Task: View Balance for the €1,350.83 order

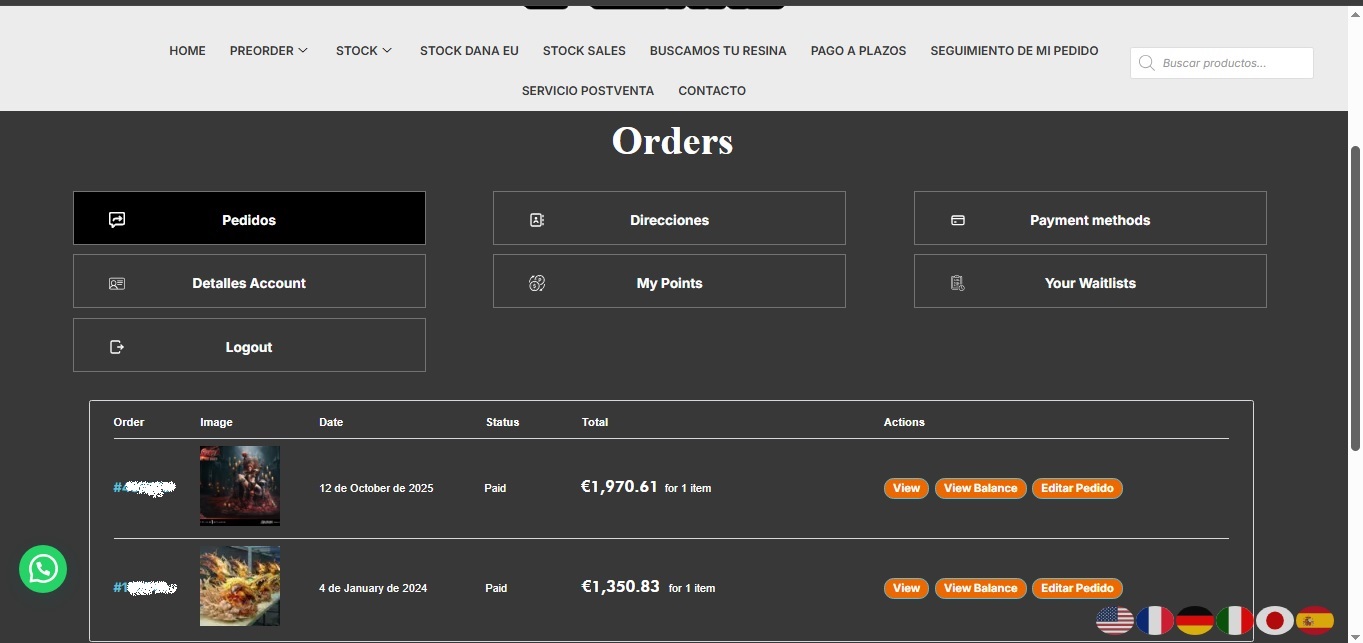Action: point(980,588)
